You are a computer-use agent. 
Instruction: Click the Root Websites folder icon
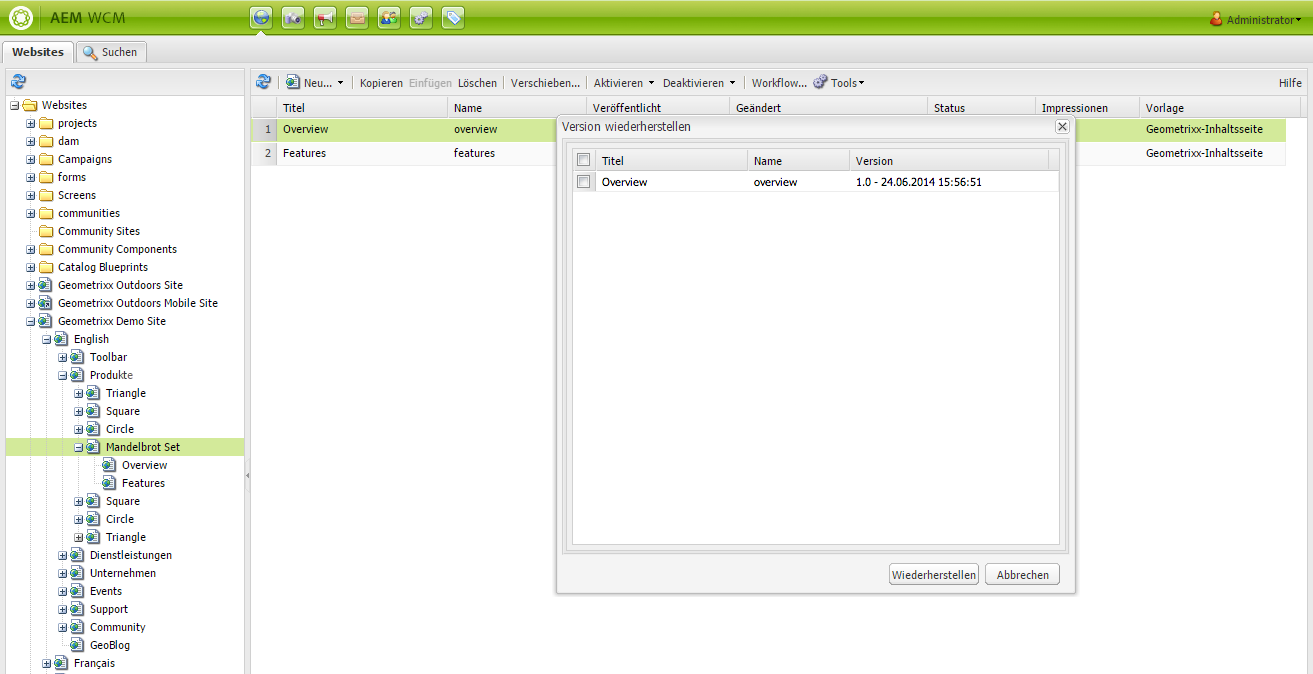click(30, 105)
